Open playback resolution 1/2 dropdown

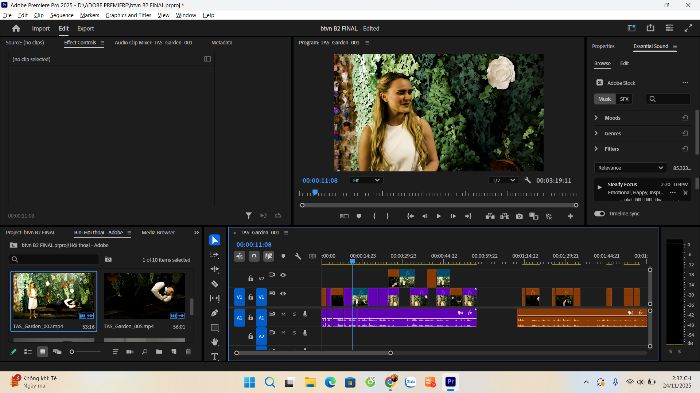[504, 180]
